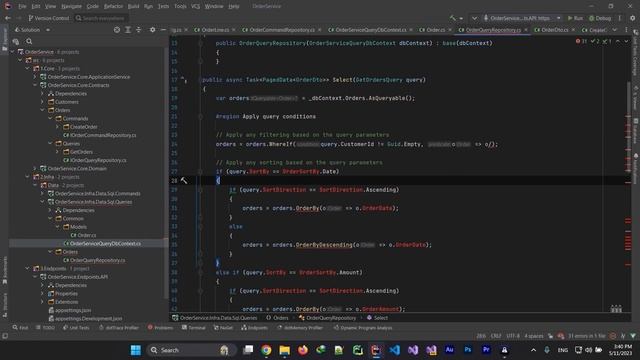The image size is (640, 360).
Task: Open the run configuration dropdown OrderService API https
Action: click(522, 18)
